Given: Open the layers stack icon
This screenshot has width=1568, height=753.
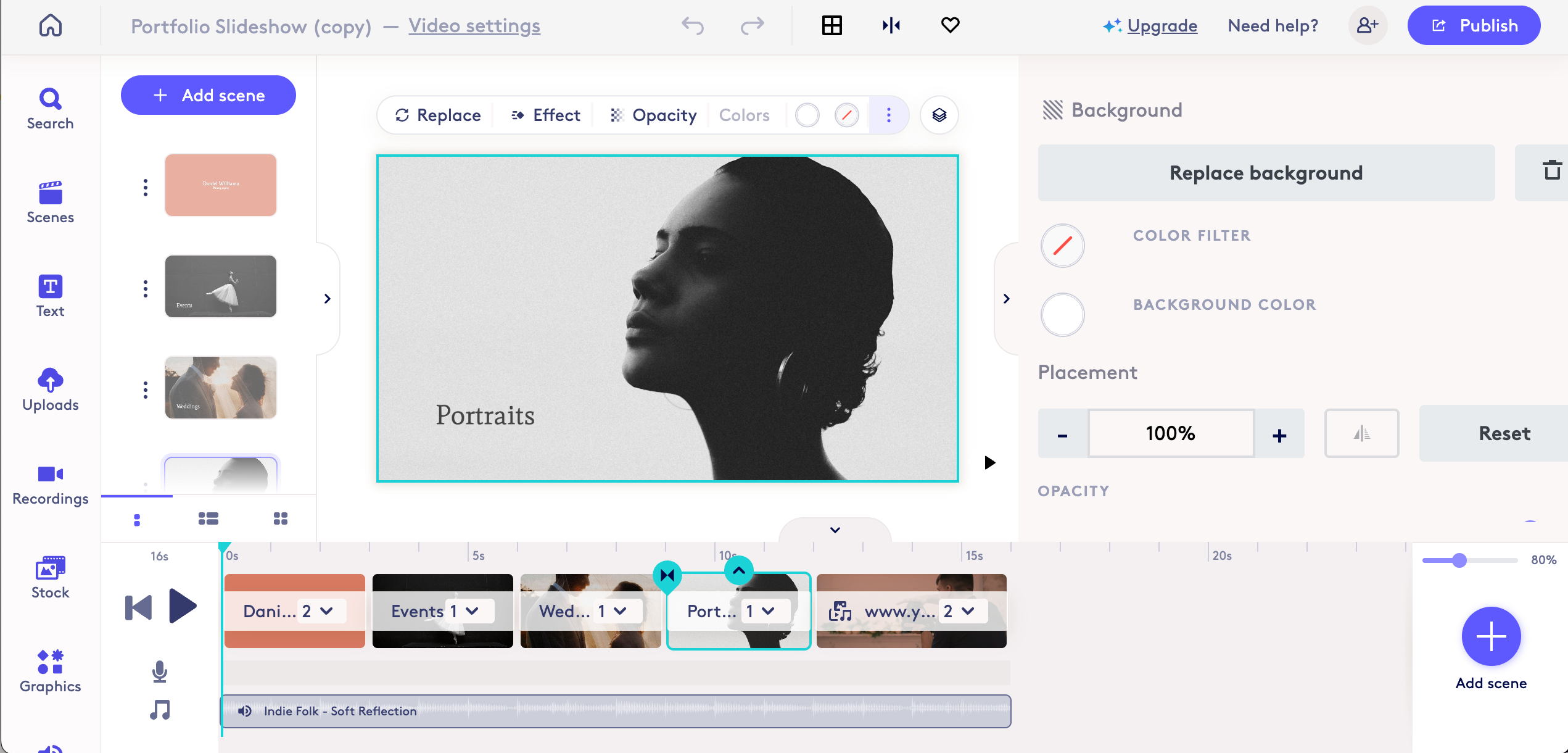Looking at the screenshot, I should click(939, 115).
